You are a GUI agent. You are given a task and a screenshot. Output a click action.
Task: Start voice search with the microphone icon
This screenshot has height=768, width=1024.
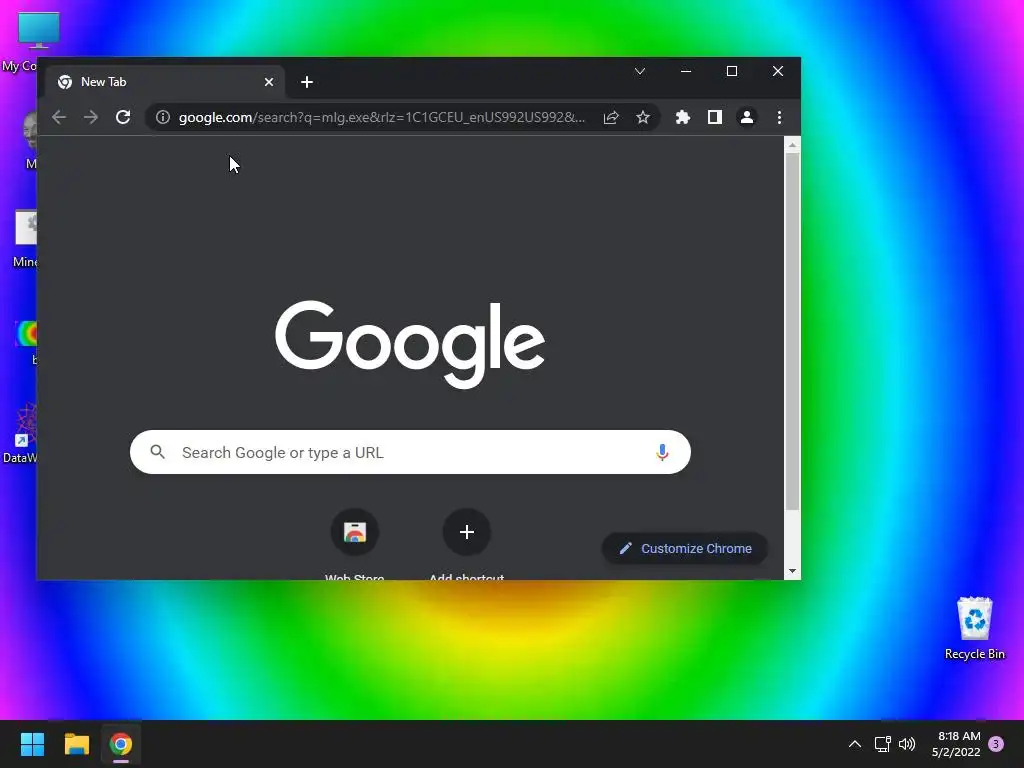coord(662,452)
